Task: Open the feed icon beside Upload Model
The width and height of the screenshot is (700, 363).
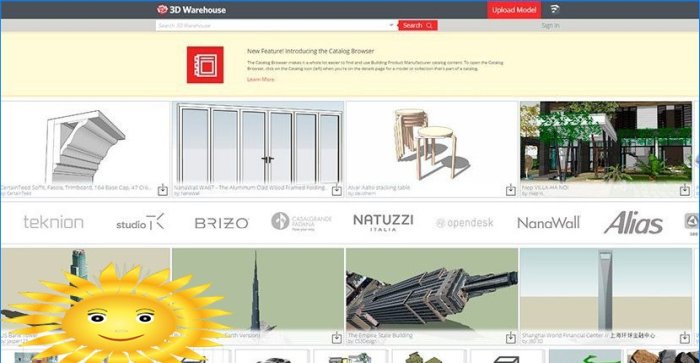Action: click(554, 9)
